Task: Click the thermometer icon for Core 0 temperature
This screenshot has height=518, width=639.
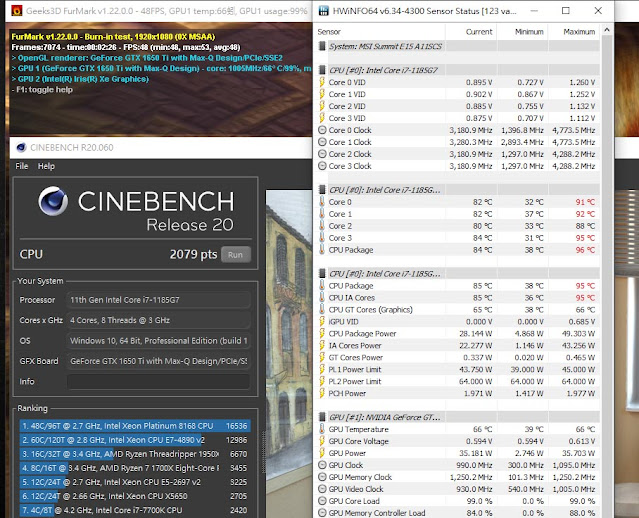Action: pos(322,202)
